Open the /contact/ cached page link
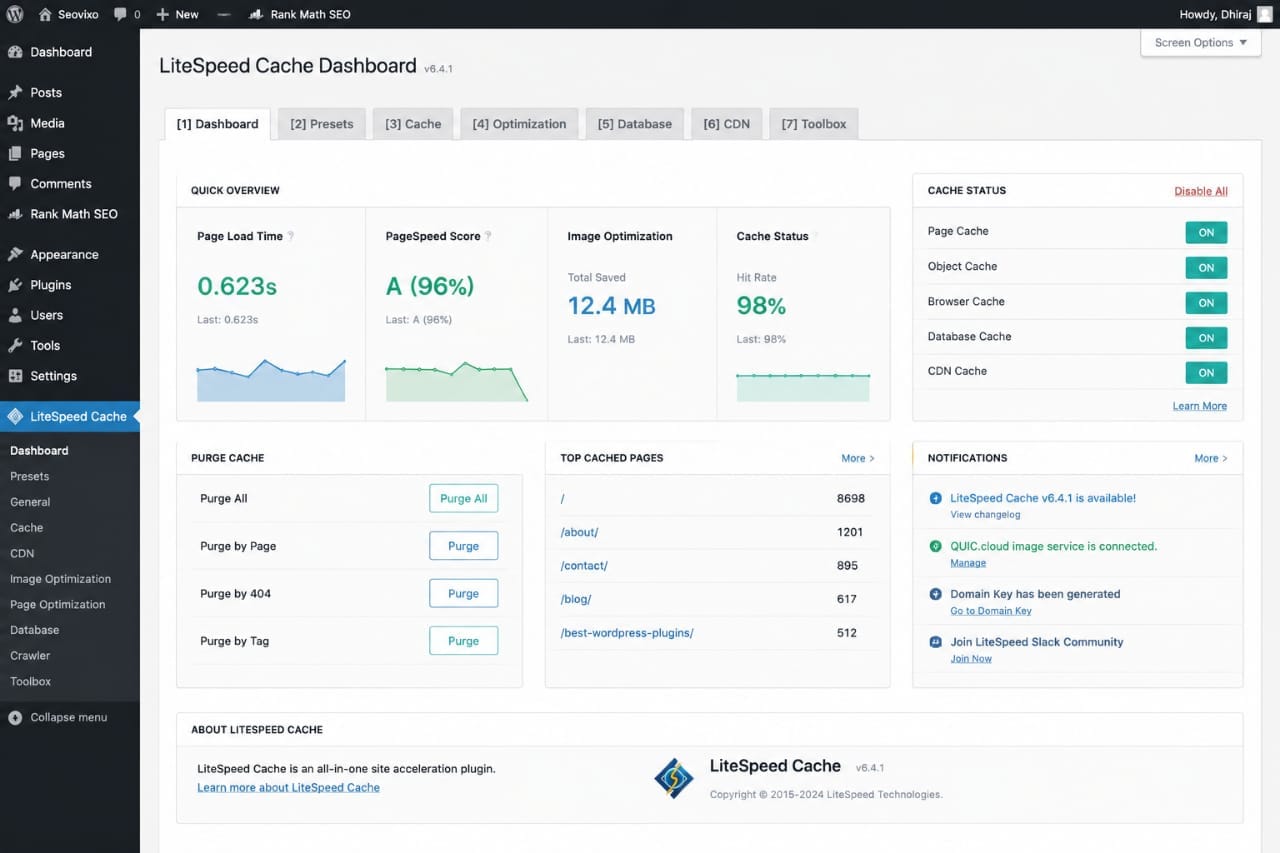The image size is (1280, 853). [x=584, y=566]
